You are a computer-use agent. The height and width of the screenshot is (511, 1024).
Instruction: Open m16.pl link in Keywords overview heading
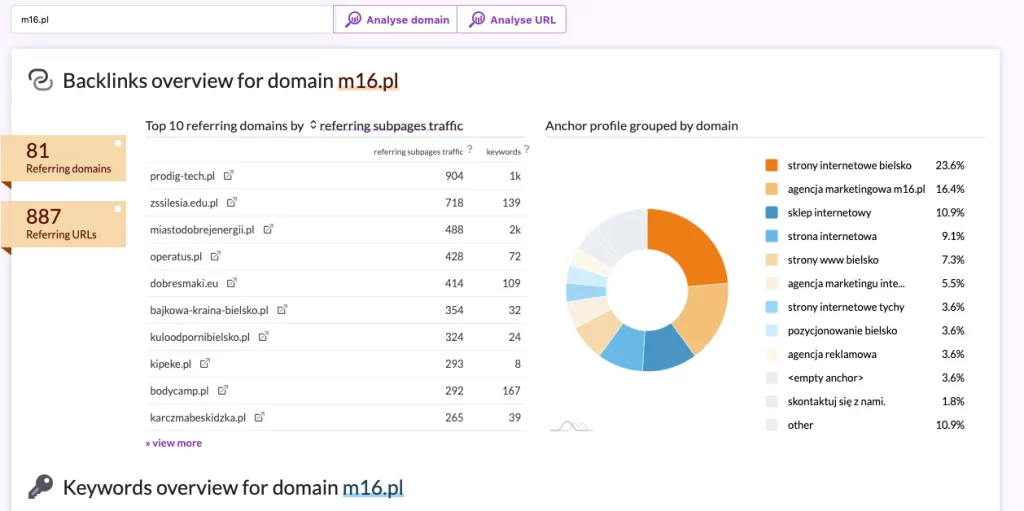coord(372,487)
